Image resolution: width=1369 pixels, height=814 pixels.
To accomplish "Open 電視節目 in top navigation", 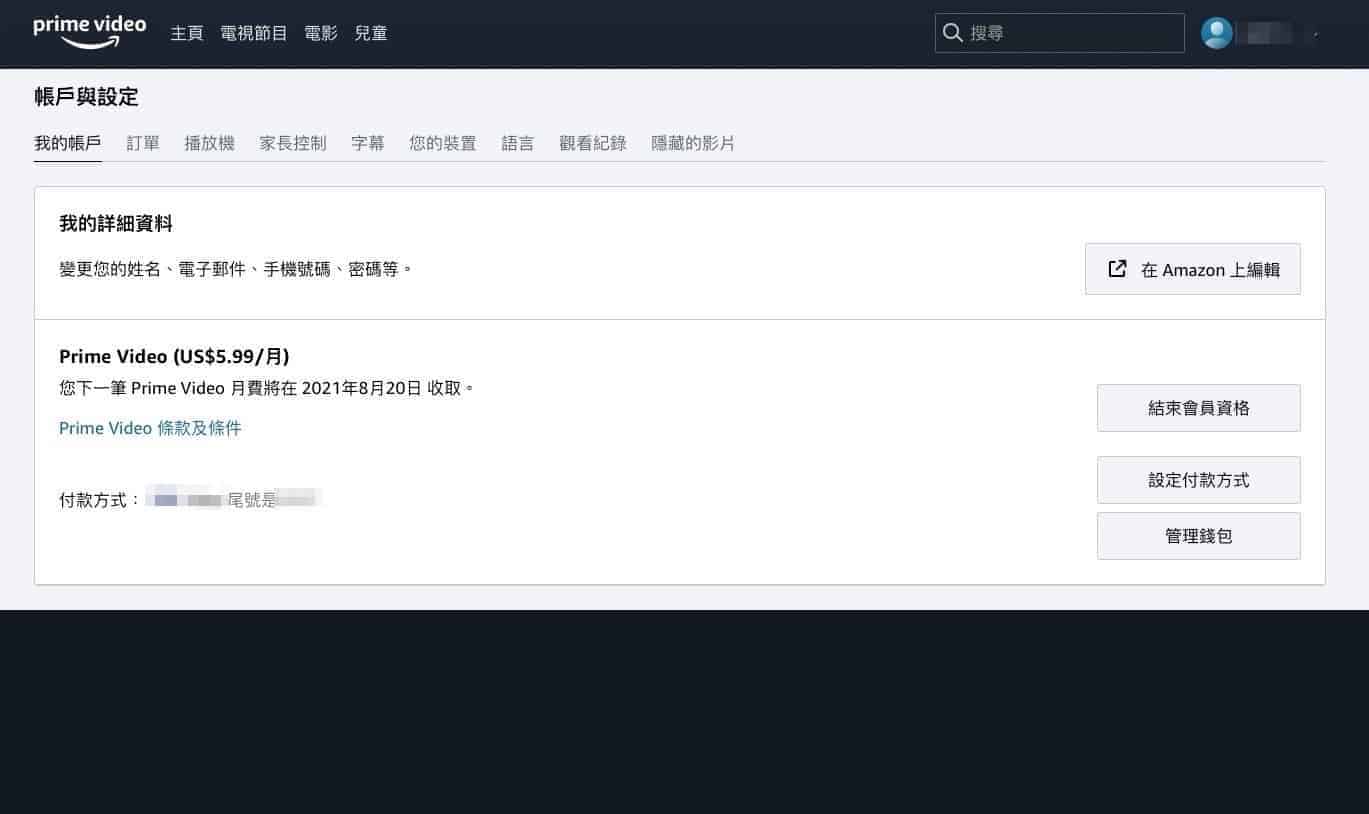I will coord(254,33).
